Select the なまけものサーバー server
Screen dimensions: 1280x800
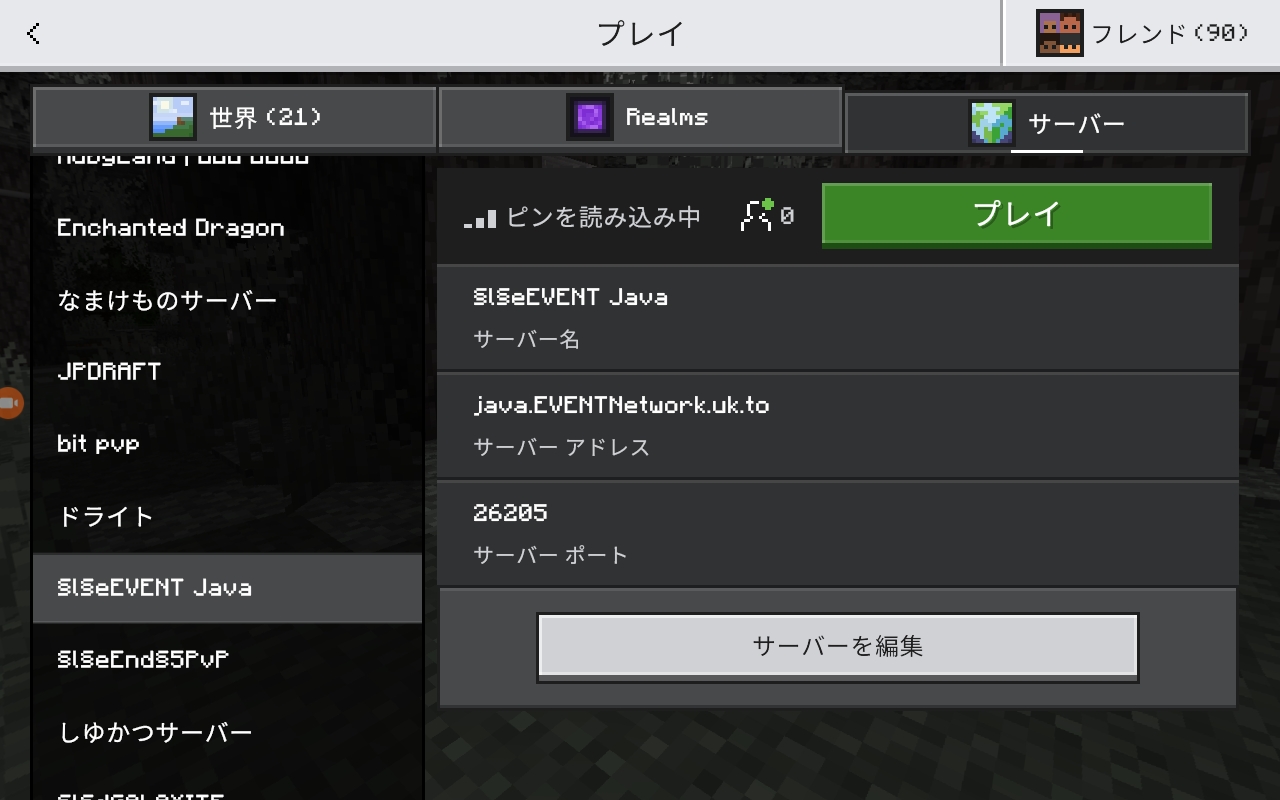[227, 300]
